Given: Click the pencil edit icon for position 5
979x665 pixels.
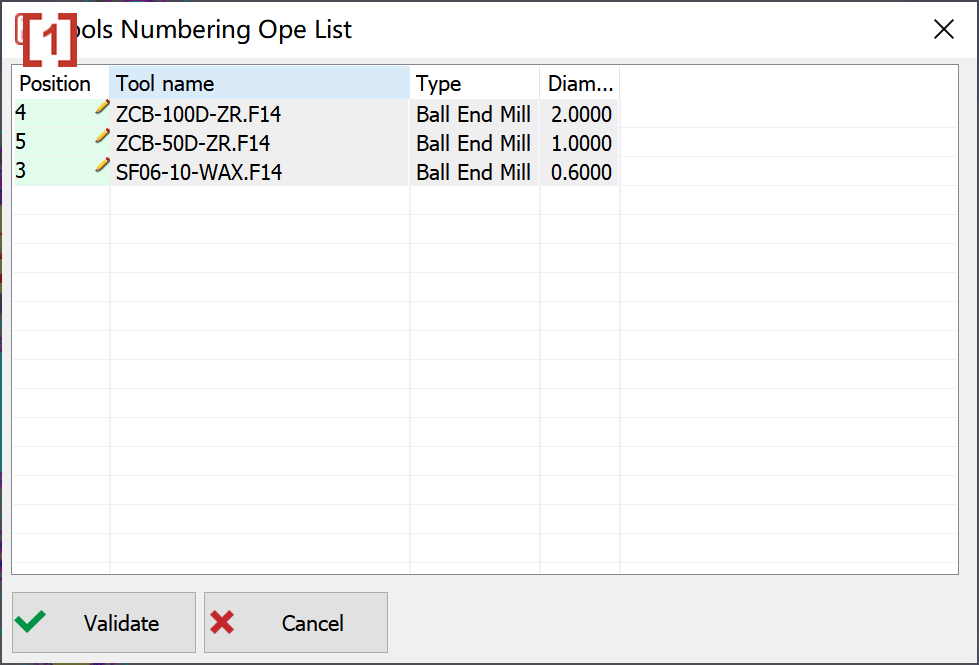Looking at the screenshot, I should (102, 136).
